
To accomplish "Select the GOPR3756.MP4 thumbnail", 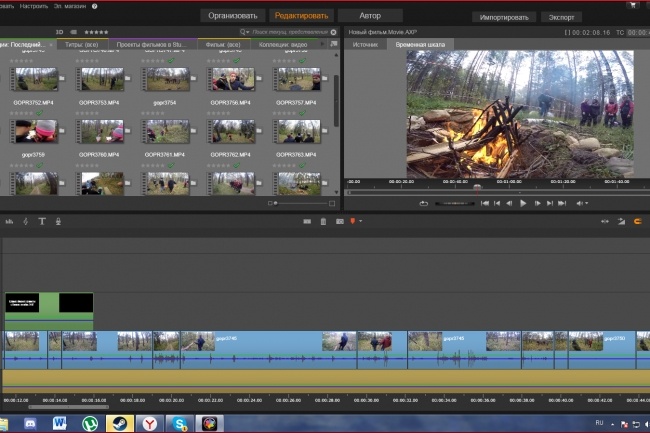I will pyautogui.click(x=231, y=79).
